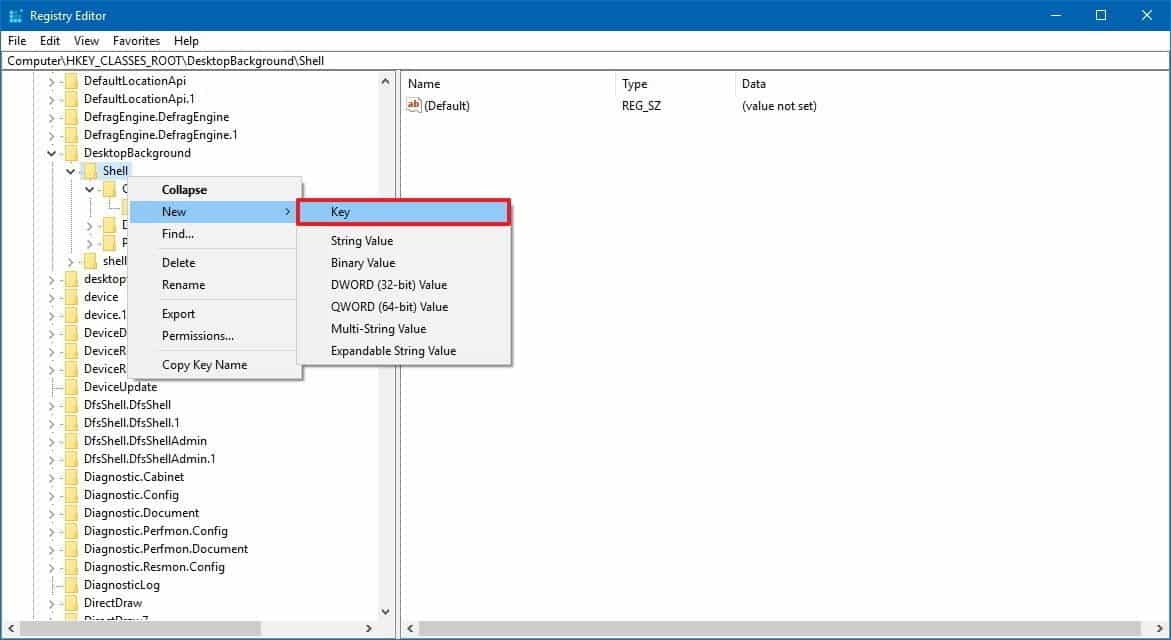Expand the DefragEngine.DefragEngine key
Screen dimensions: 1171x640
coord(52,117)
